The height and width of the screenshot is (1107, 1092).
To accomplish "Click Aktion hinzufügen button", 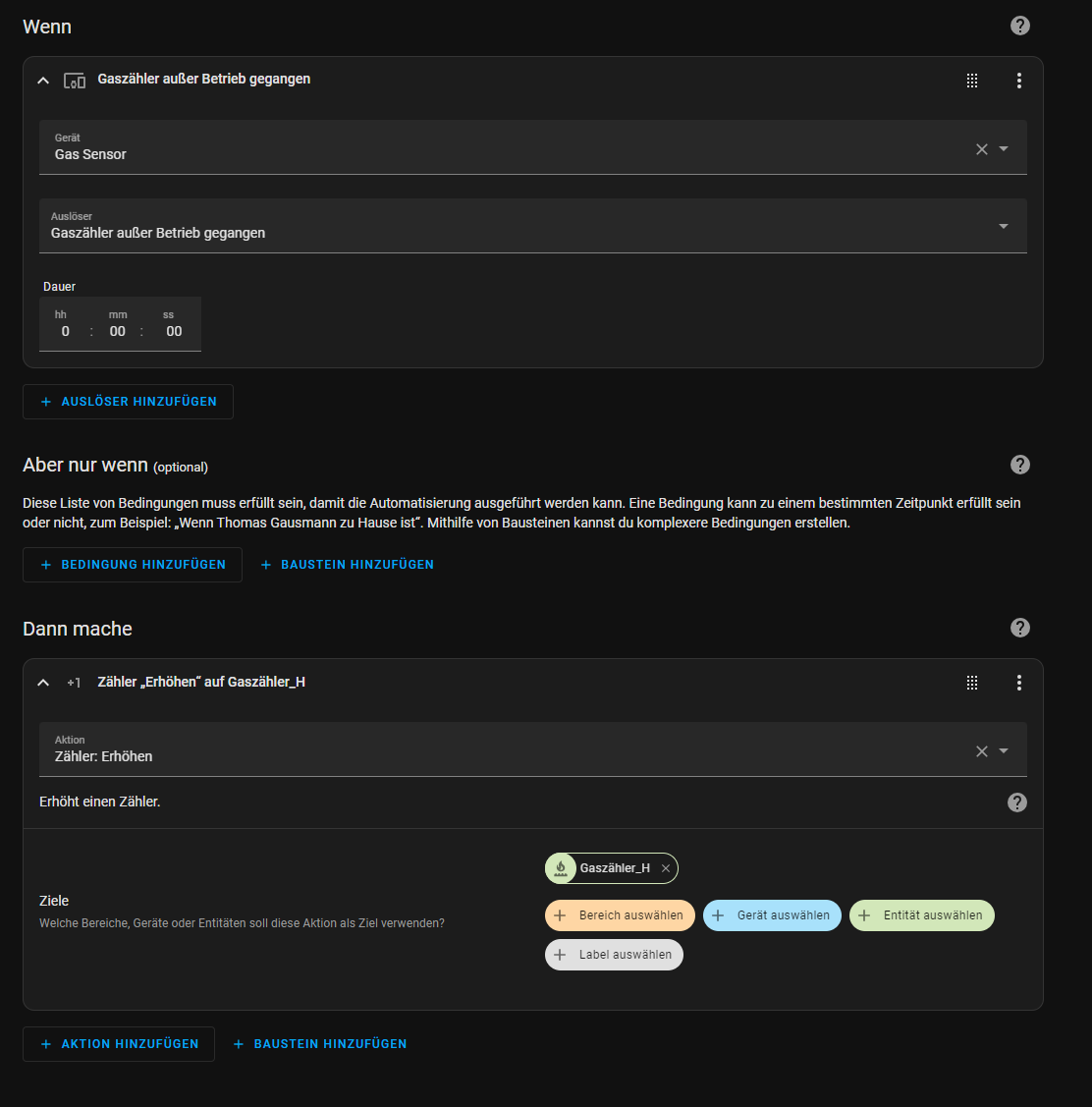I will click(x=119, y=1044).
